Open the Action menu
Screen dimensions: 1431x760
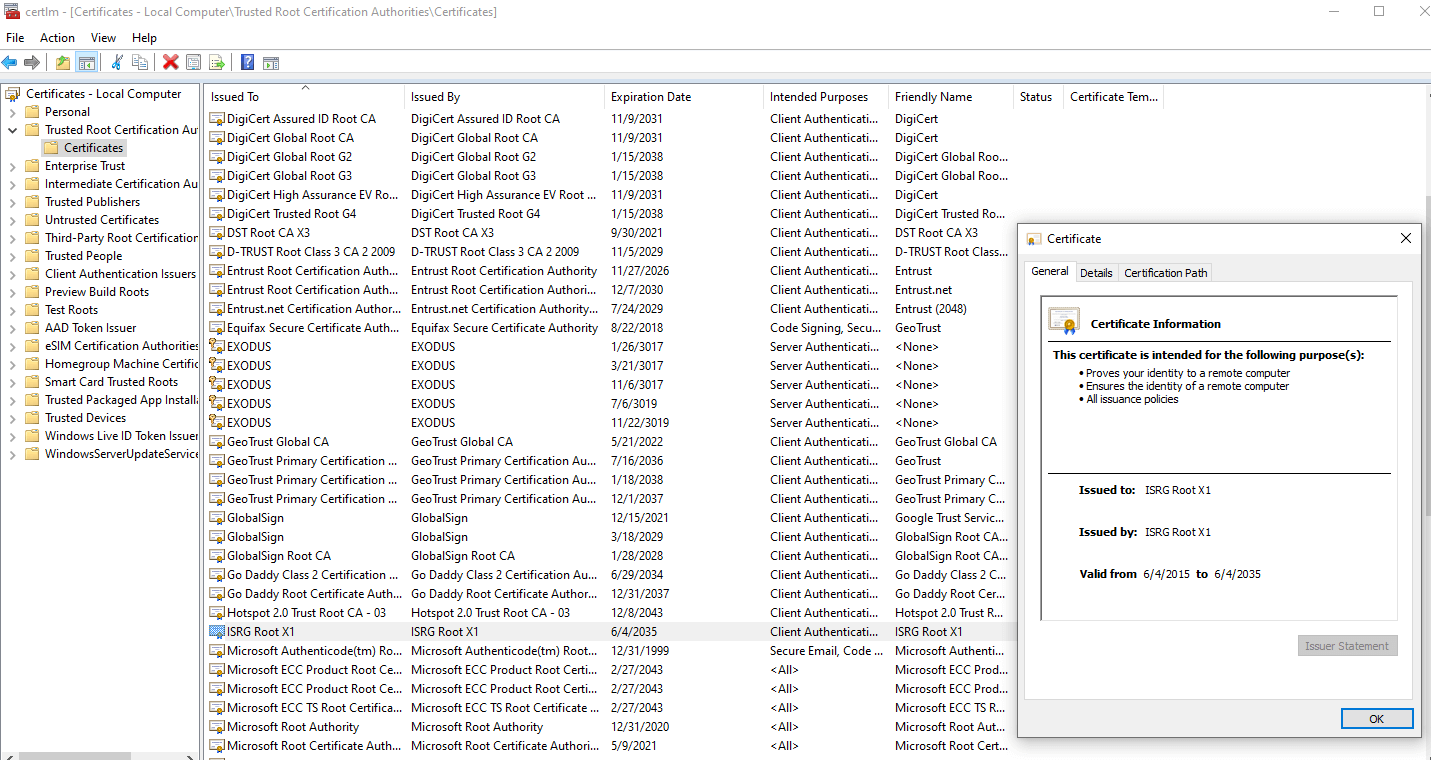[x=57, y=38]
